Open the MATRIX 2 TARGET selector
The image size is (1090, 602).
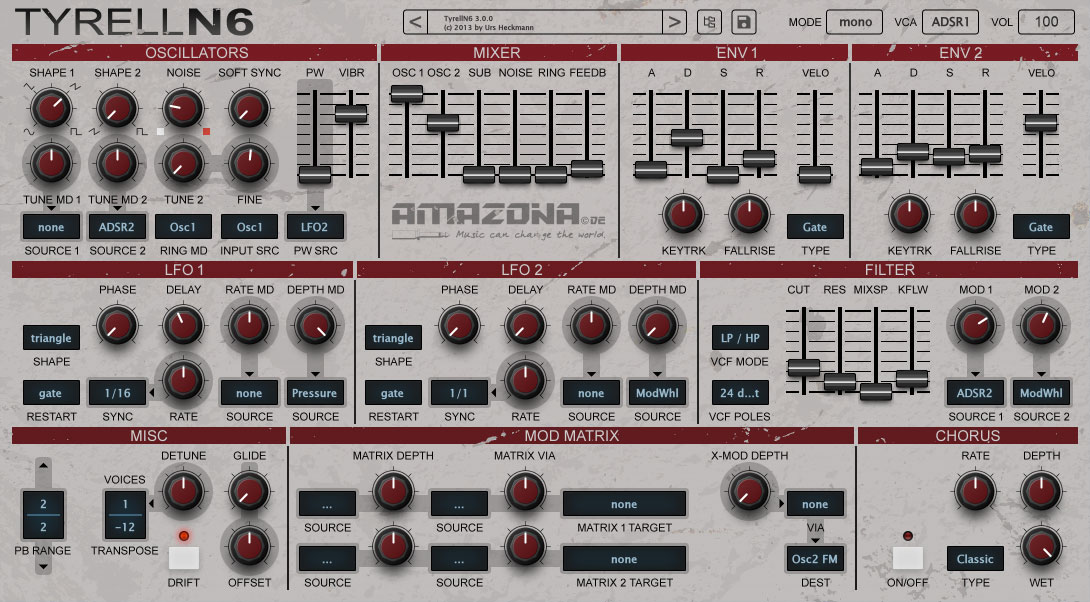pos(624,559)
